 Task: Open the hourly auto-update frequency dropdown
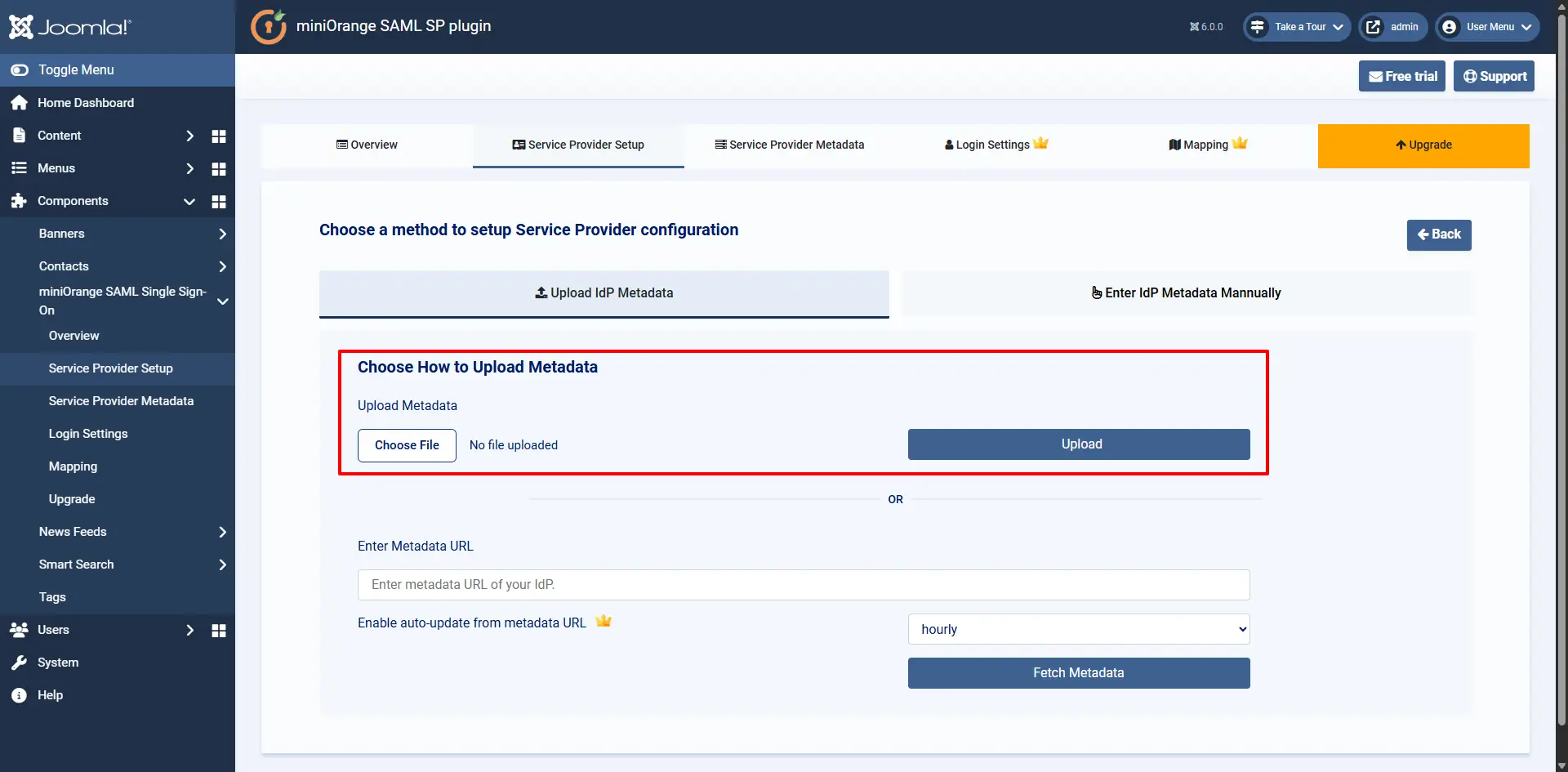(x=1078, y=629)
